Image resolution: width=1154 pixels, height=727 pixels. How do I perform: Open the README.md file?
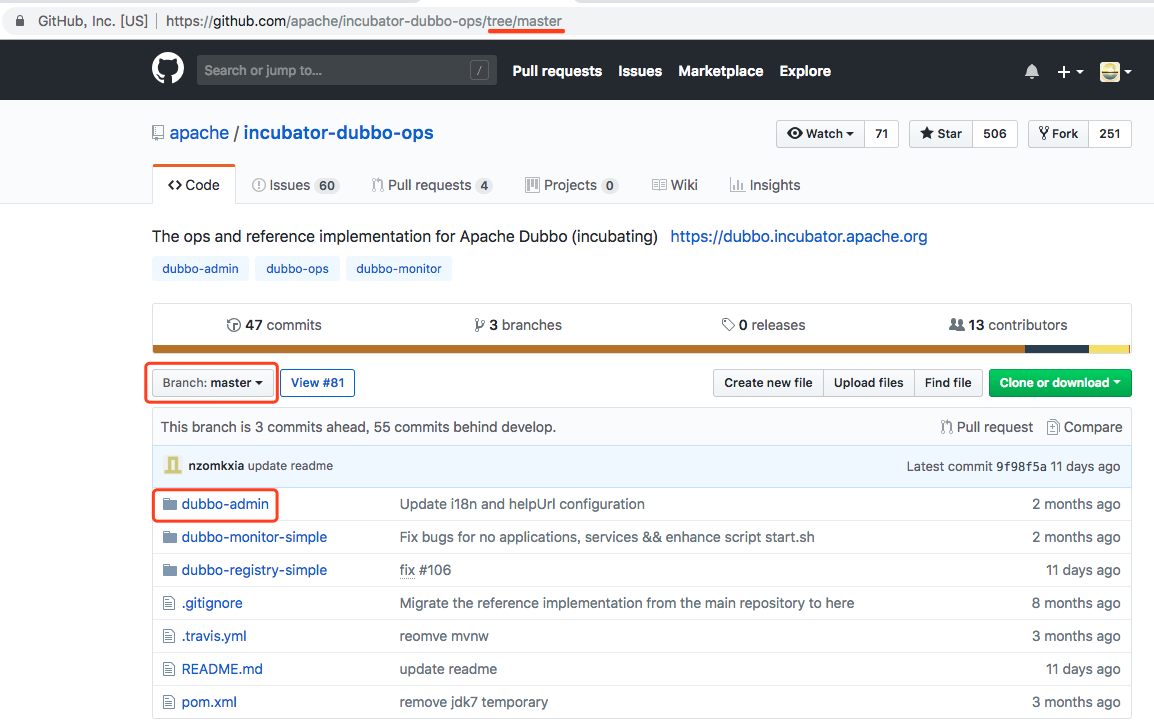(x=222, y=669)
